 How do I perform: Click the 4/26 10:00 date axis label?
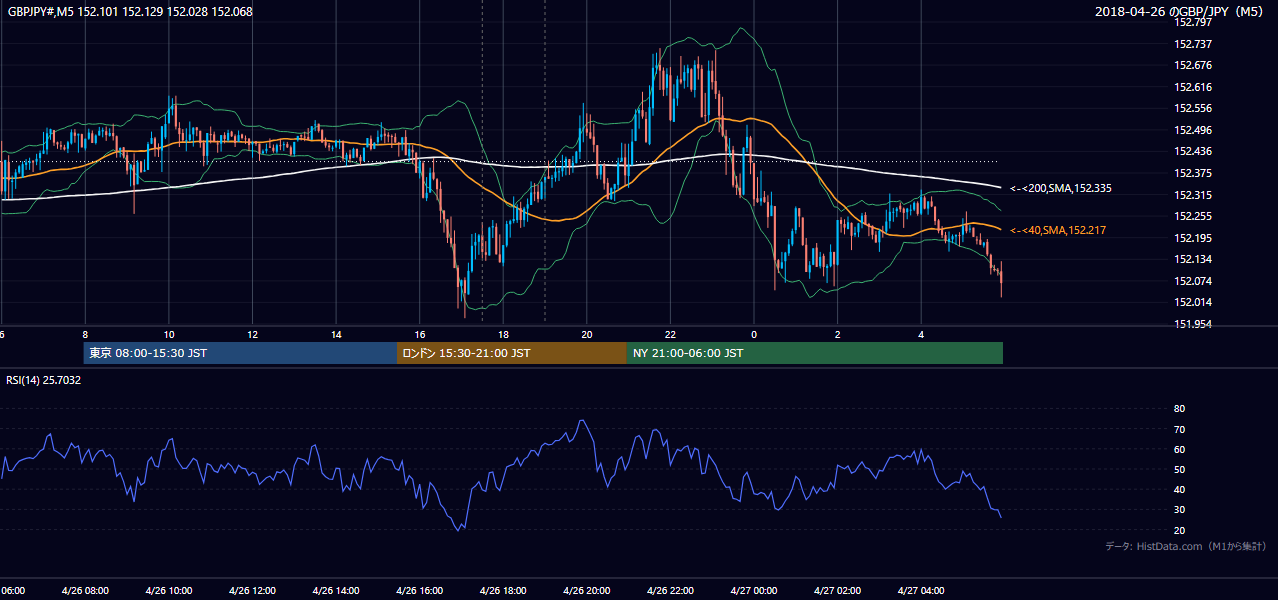pyautogui.click(x=168, y=591)
